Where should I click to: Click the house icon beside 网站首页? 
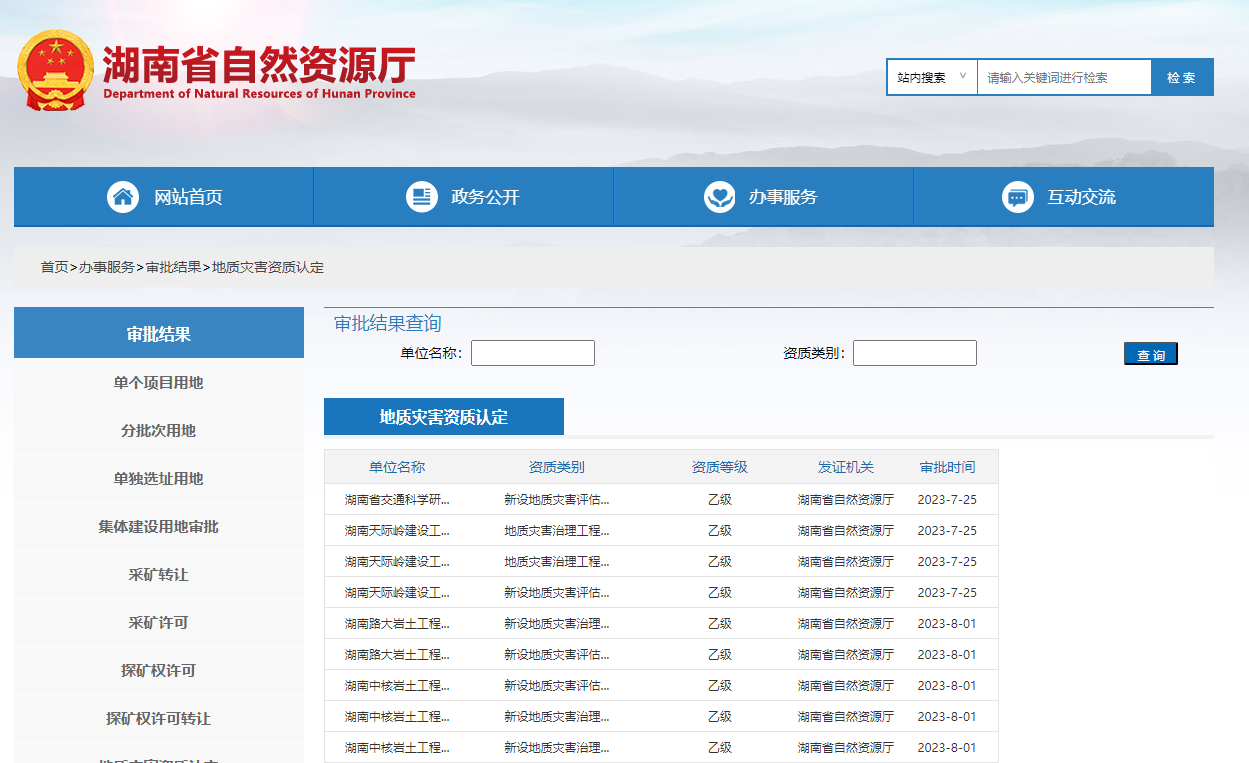tap(123, 197)
